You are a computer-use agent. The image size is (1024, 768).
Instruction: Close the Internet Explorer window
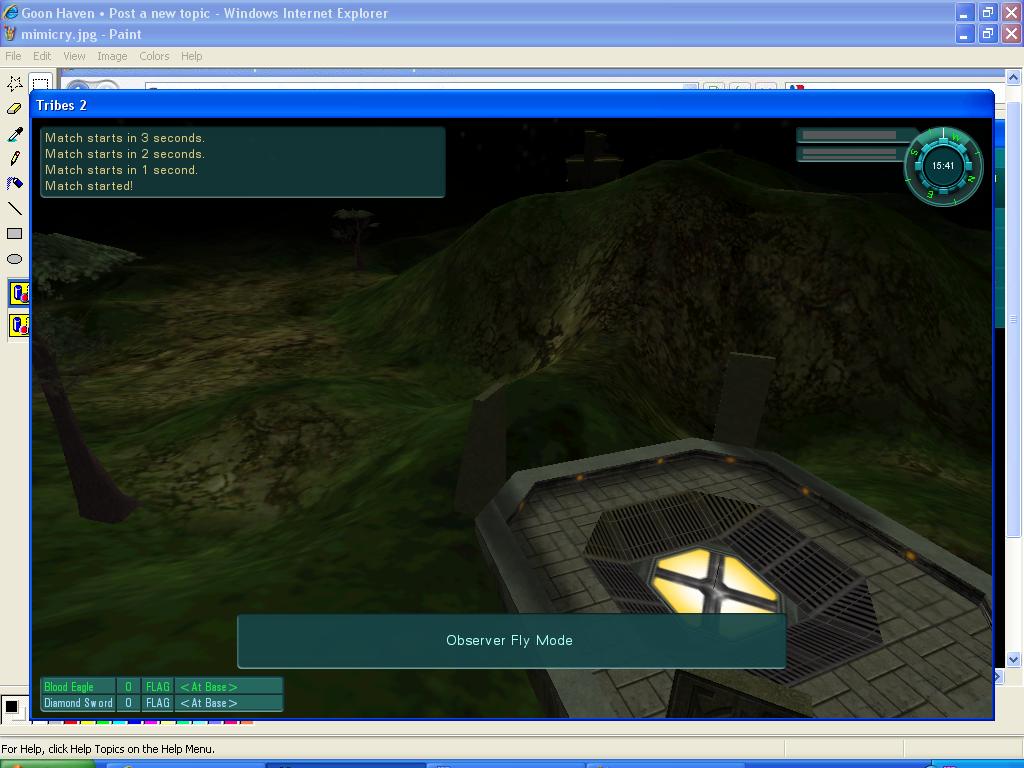(x=1012, y=12)
